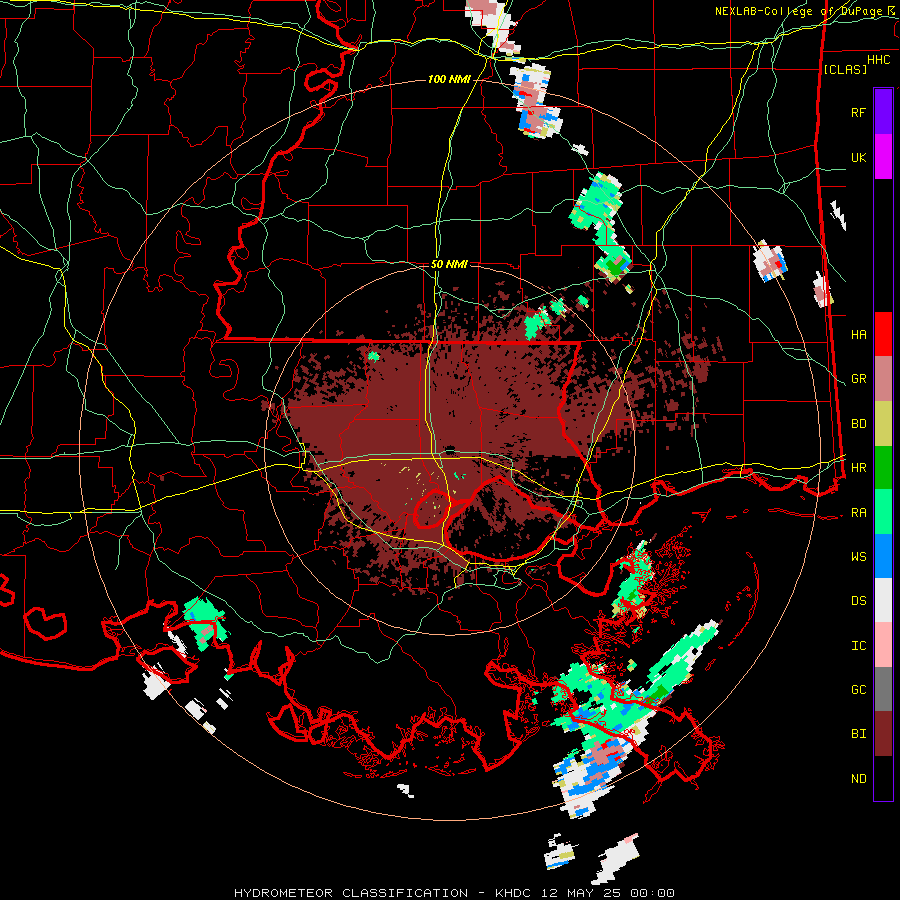Viewport: 900px width, 900px height.
Task: Click the UK magenta legend swatch
Action: click(883, 157)
